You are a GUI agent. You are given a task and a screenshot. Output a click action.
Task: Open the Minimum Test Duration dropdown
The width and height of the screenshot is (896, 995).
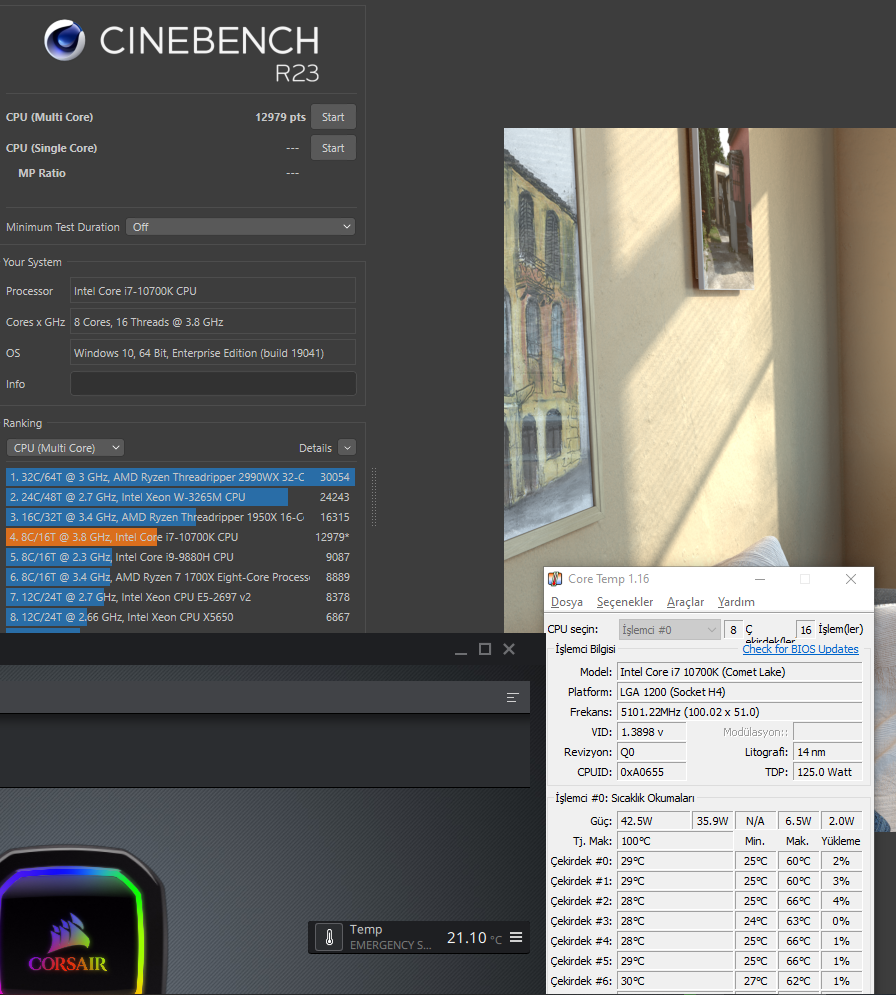pos(240,227)
